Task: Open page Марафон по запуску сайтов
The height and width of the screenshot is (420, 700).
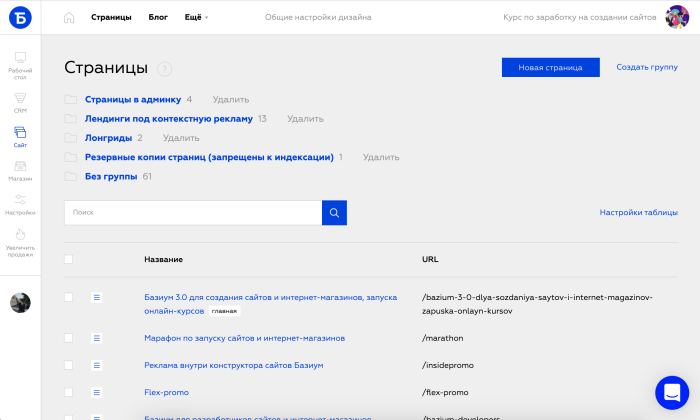Action: pos(245,338)
